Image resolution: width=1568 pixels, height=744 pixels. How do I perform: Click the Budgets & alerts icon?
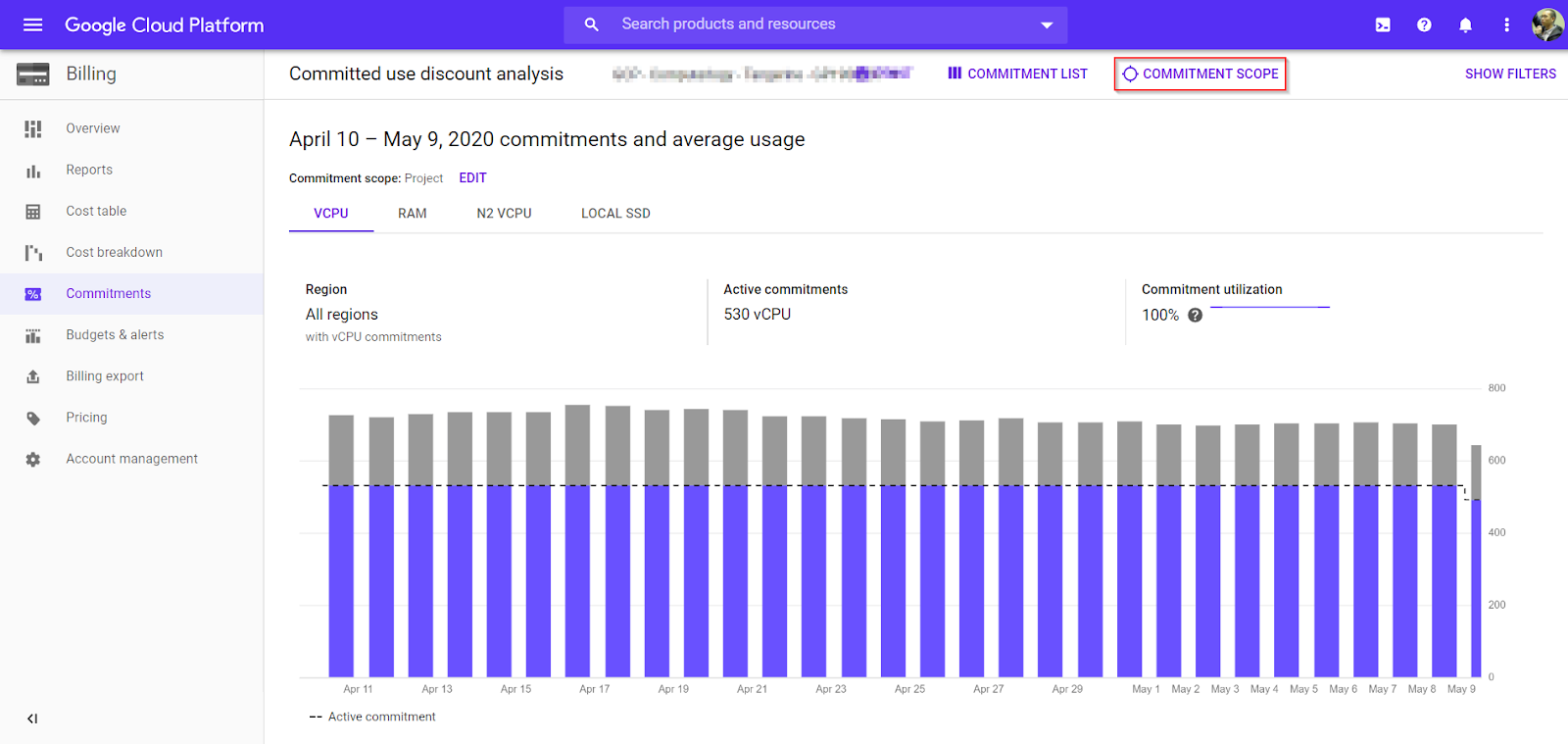pos(33,335)
